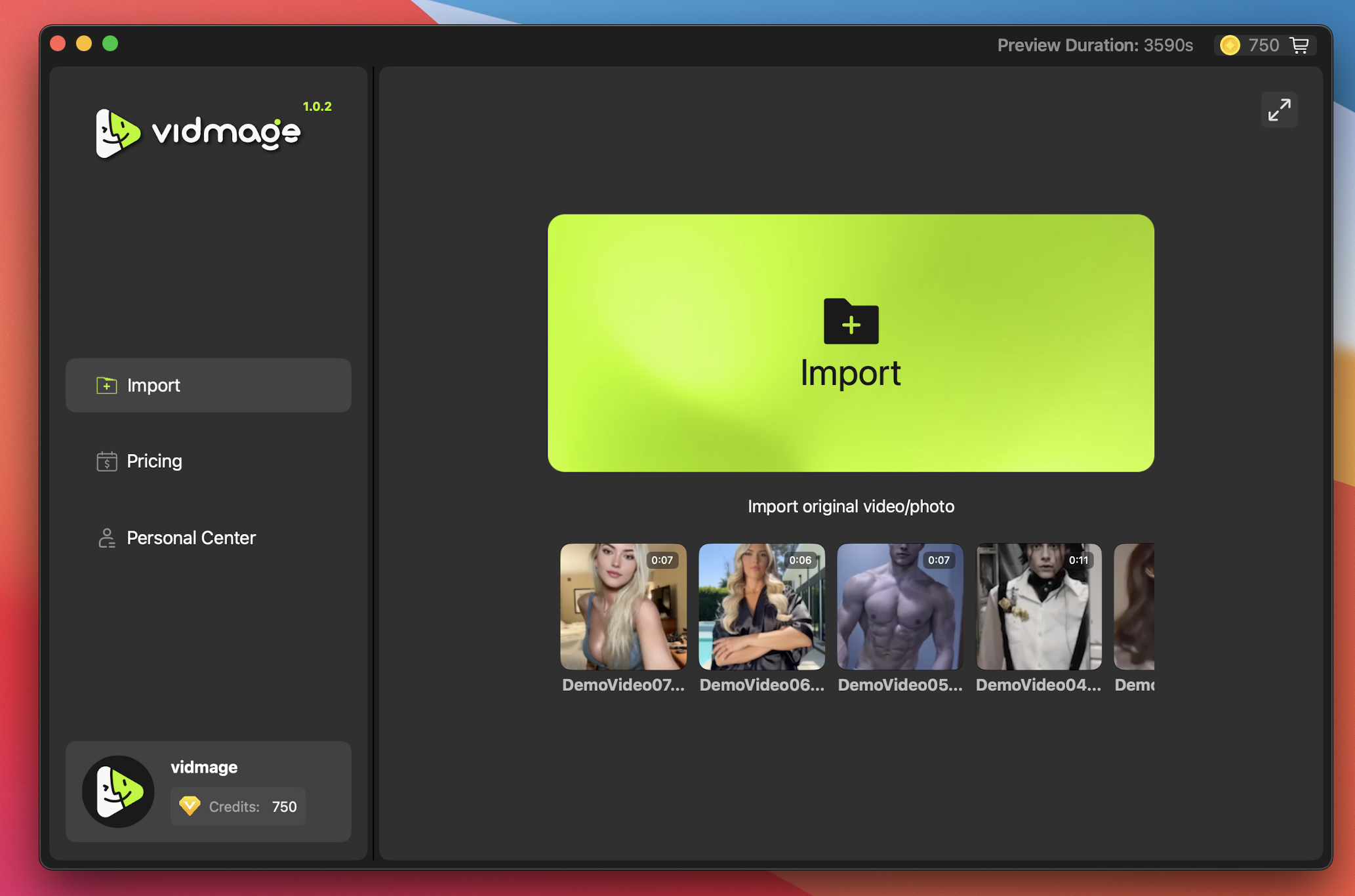Click the Personal Center person icon
1355x896 pixels.
pyautogui.click(x=106, y=538)
